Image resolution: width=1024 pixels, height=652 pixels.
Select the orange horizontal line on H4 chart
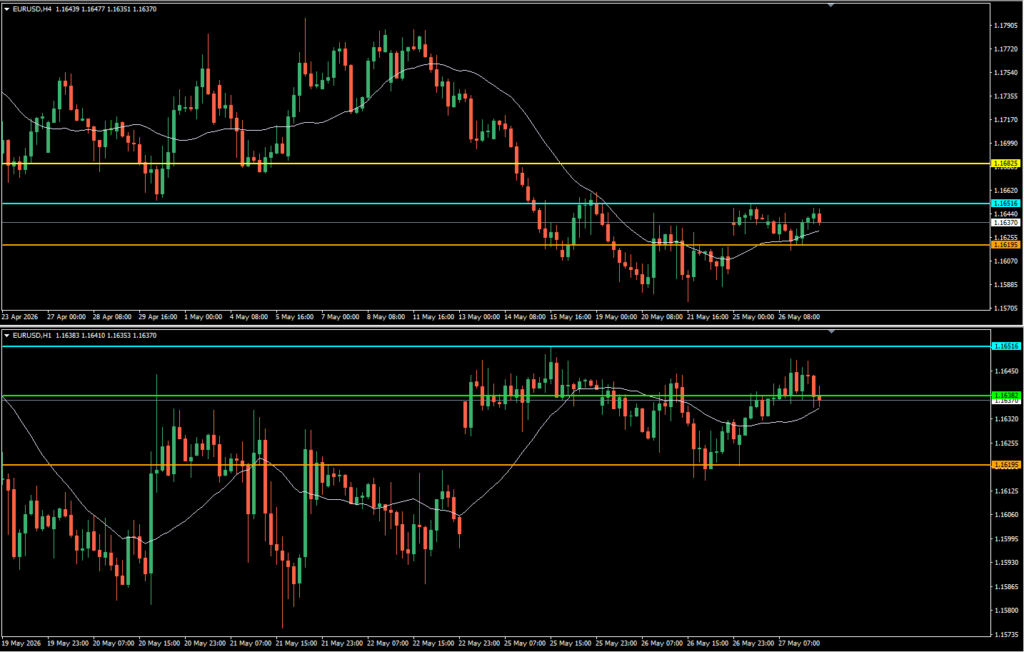tap(496, 245)
